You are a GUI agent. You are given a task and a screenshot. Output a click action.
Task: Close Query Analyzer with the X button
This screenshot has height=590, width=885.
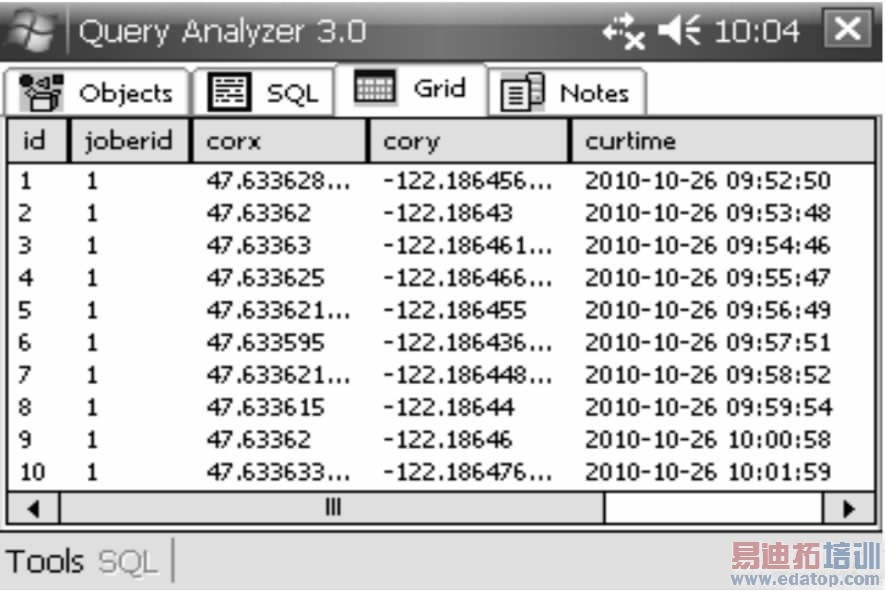coord(848,28)
